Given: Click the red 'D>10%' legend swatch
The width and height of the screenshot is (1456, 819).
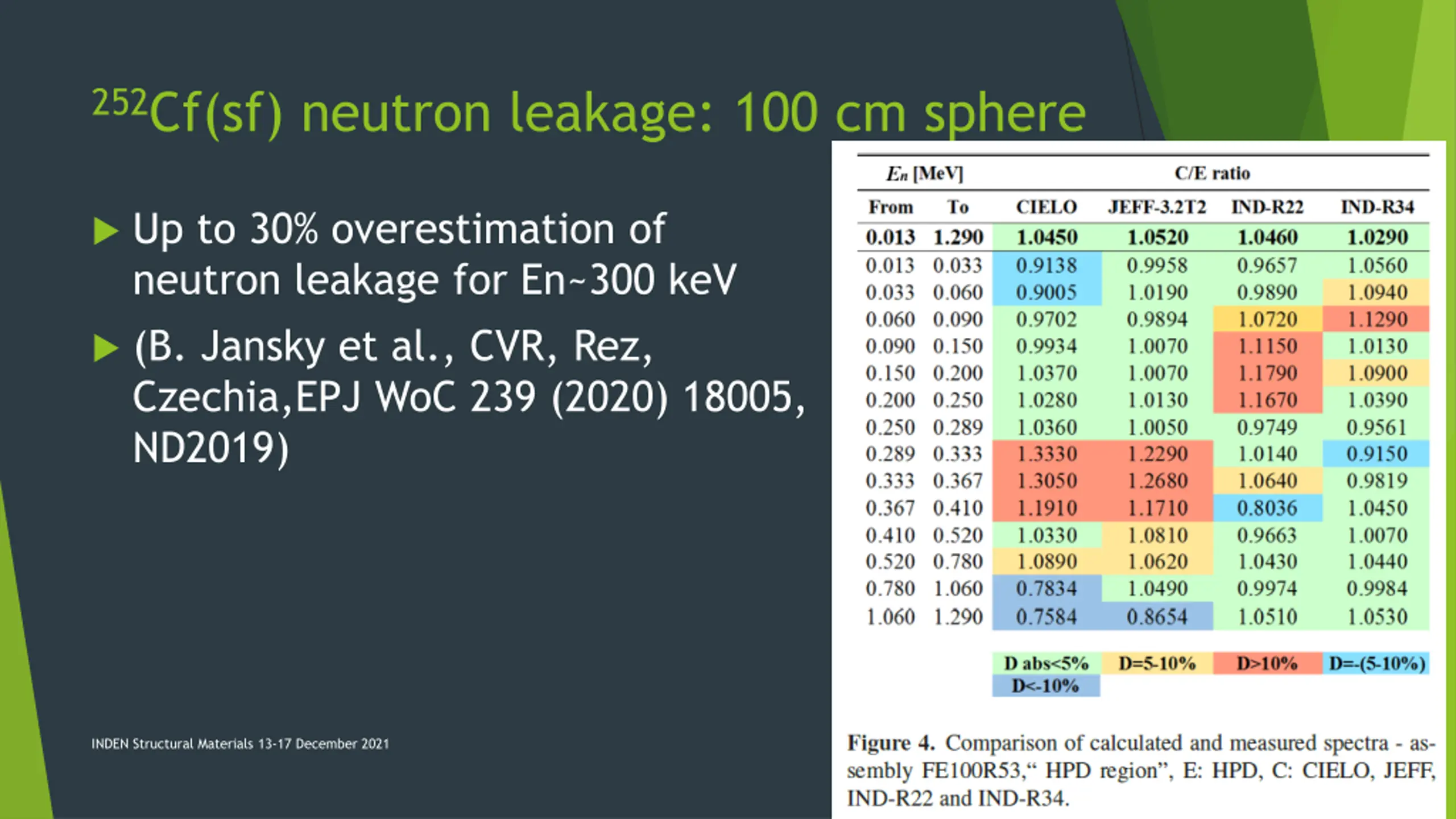Looking at the screenshot, I should pyautogui.click(x=1267, y=663).
